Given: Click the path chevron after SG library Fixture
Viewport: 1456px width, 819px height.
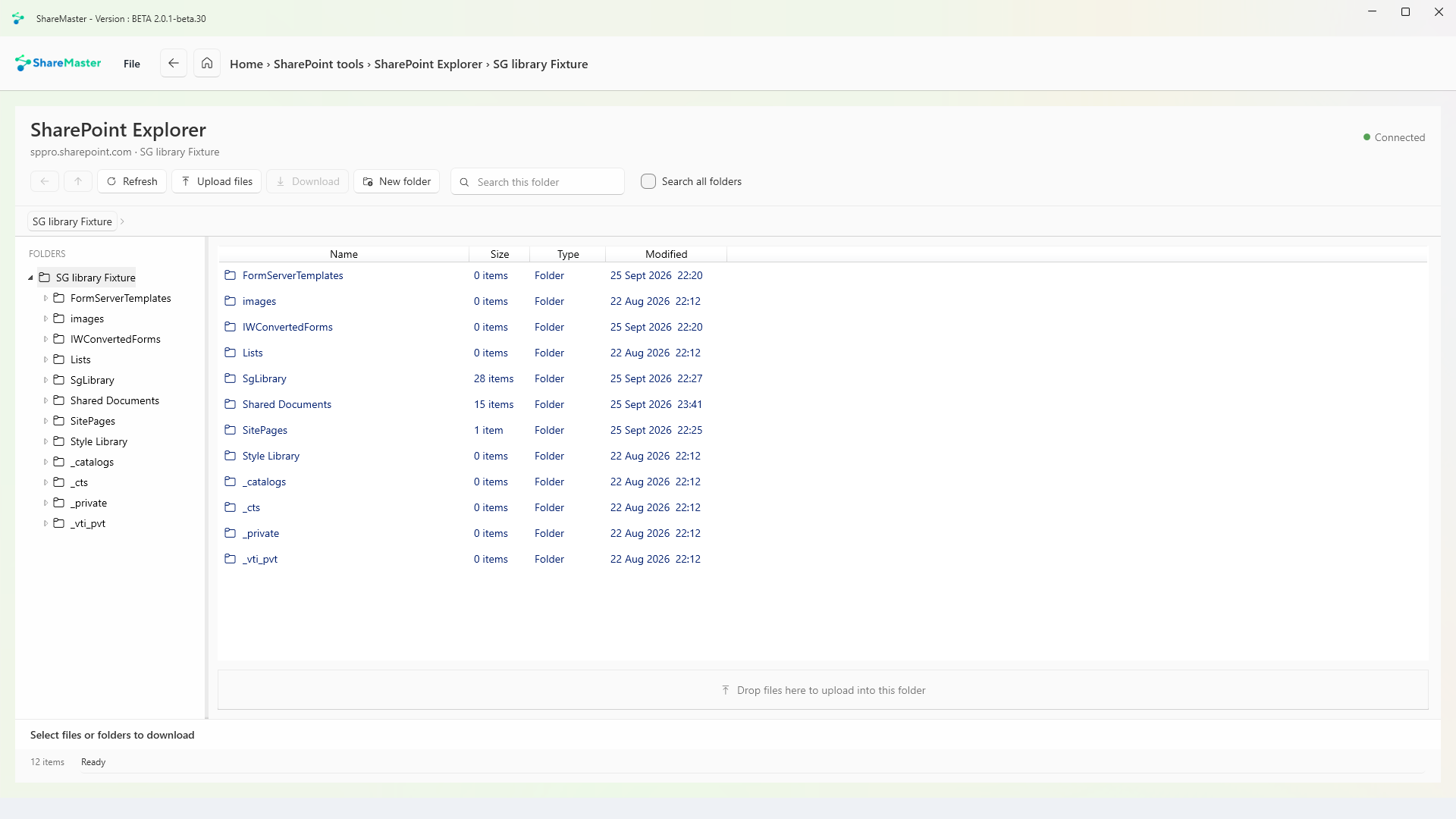Looking at the screenshot, I should [122, 221].
